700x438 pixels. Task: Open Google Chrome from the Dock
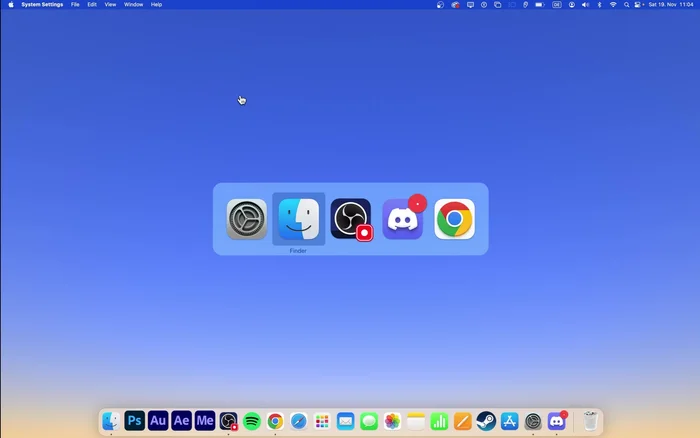tap(275, 421)
